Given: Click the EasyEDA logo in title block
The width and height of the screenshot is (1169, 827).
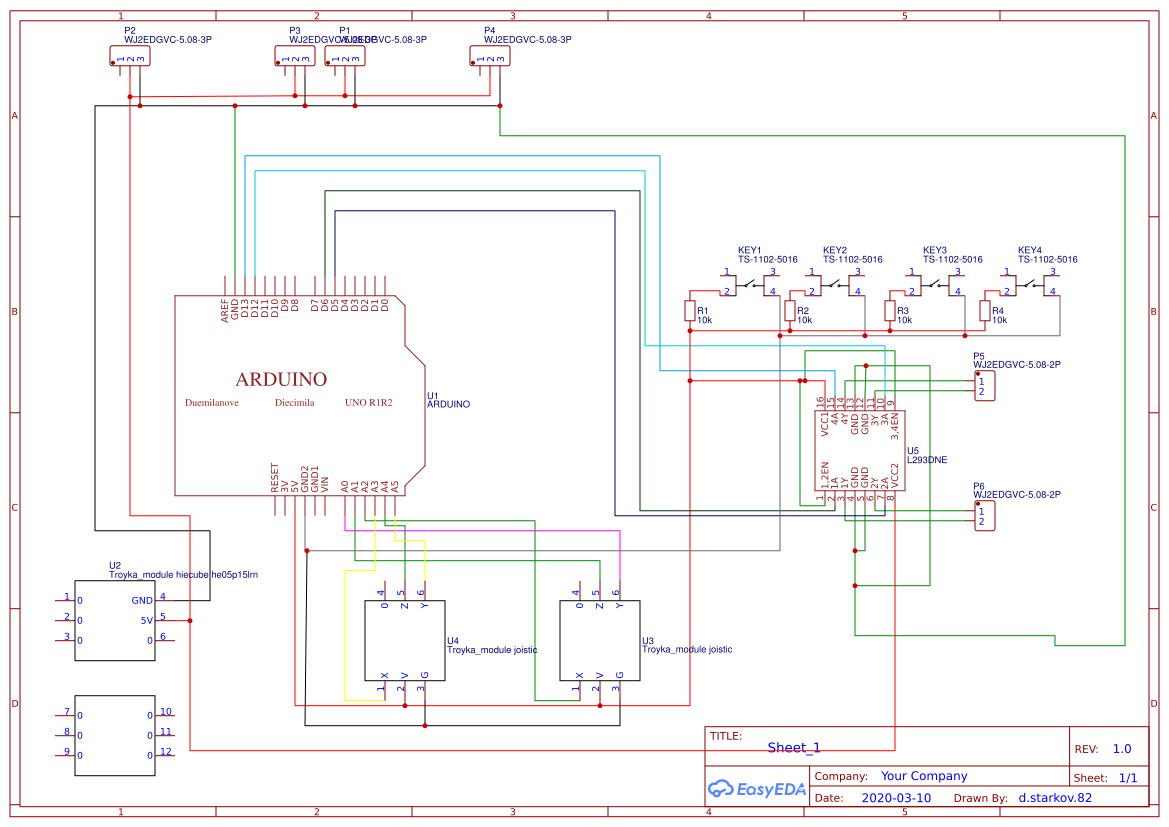Looking at the screenshot, I should (757, 788).
